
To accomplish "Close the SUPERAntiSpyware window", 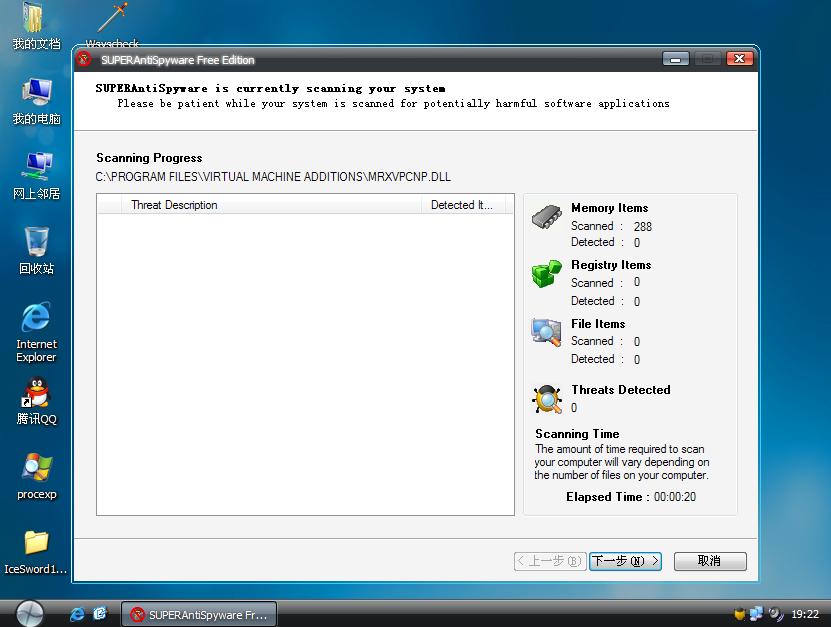I will point(739,59).
